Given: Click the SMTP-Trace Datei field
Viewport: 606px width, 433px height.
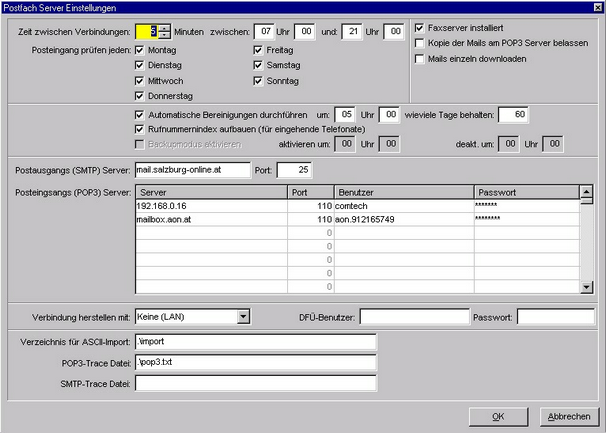Looking at the screenshot, I should coord(256,384).
